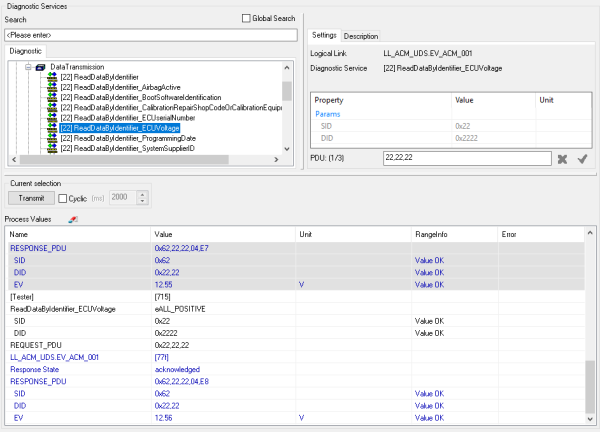Confirm PDU with checkmark icon
The image size is (600, 432).
[x=582, y=159]
